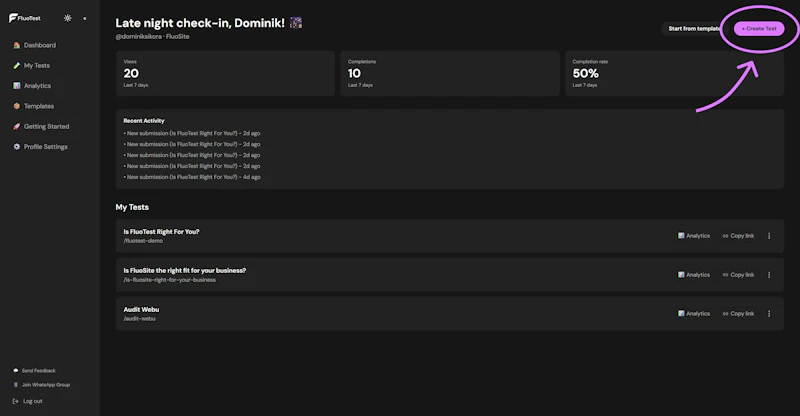Screen dimensions: 800x416
Task: Click the 'Late night check-in, Dominik!' heading
Action: [x=200, y=23]
